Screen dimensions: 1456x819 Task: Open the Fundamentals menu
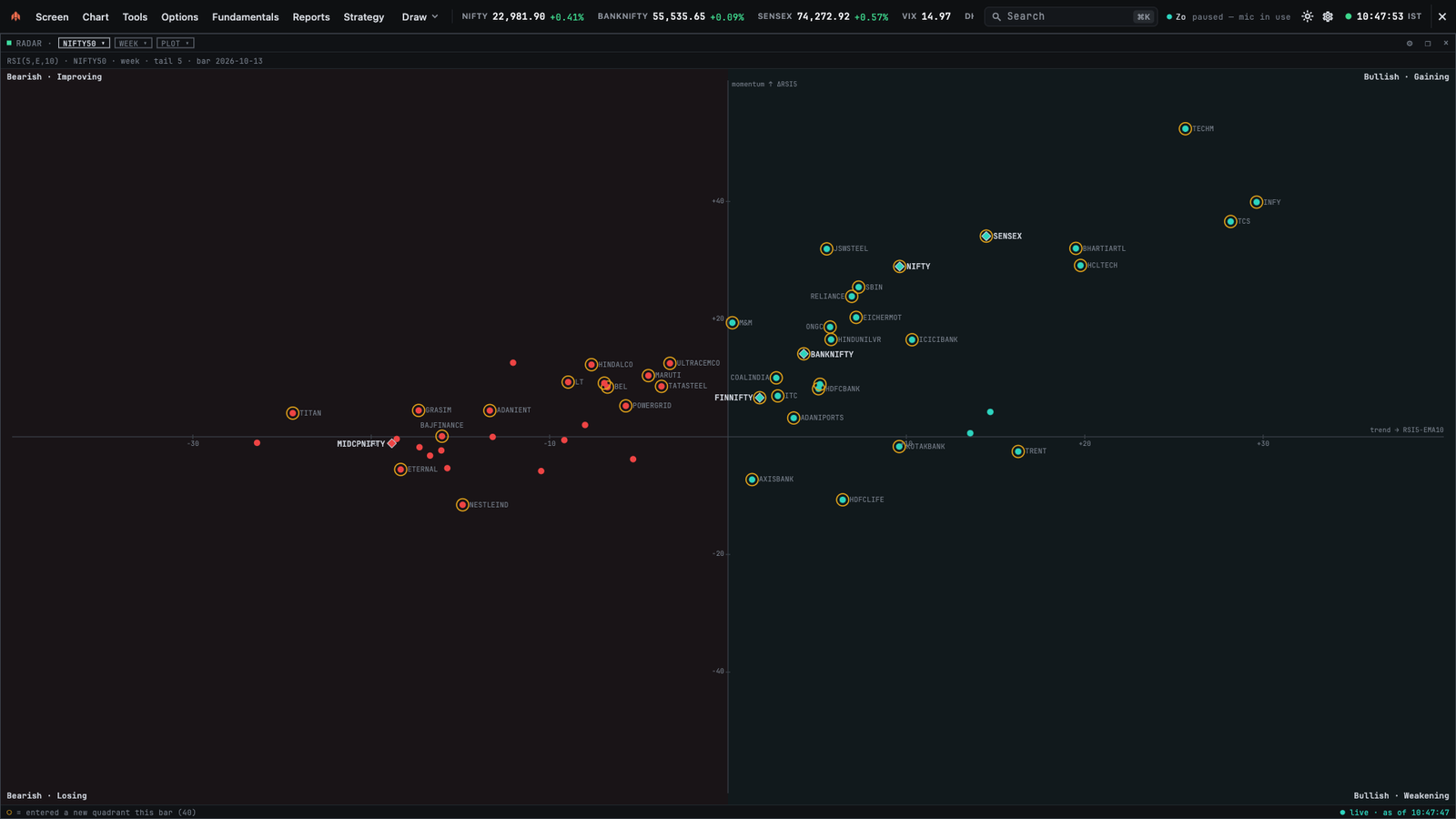click(x=245, y=16)
